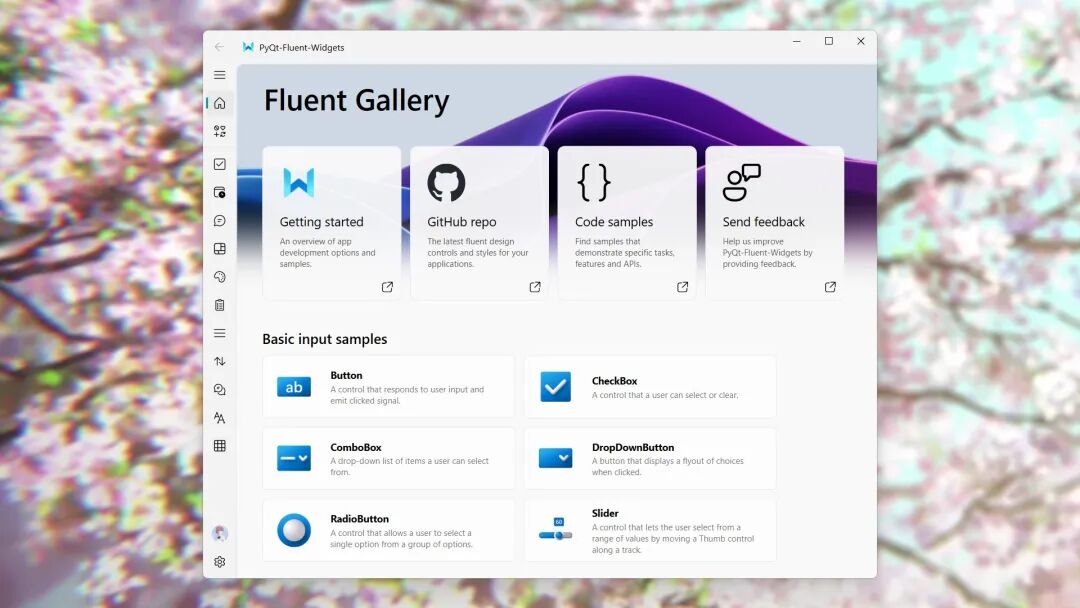The width and height of the screenshot is (1080, 608).
Task: Open the Text font-size sidebar icon
Action: [220, 418]
